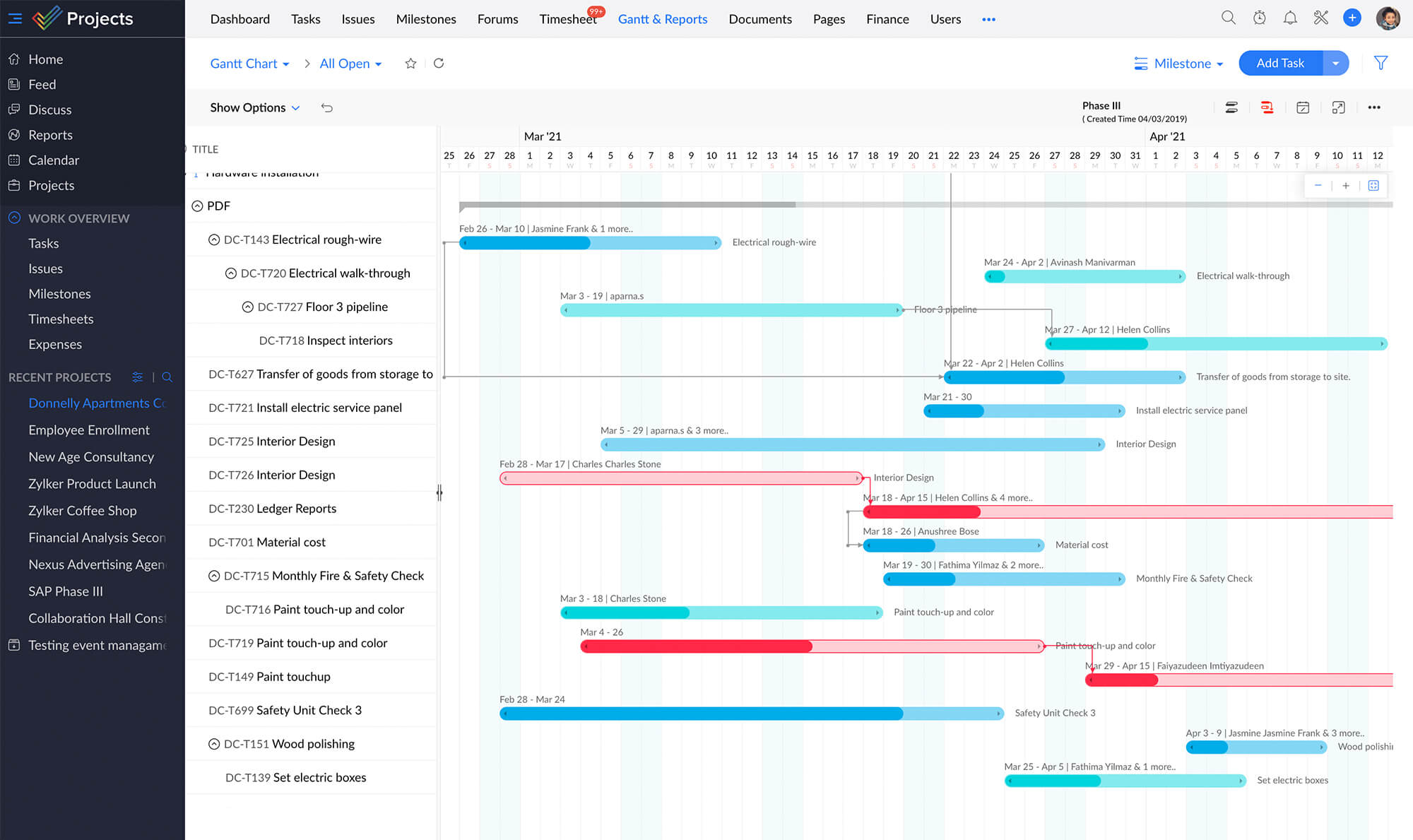This screenshot has width=1413, height=840.
Task: Click the filter icon in top right
Action: pyautogui.click(x=1381, y=63)
